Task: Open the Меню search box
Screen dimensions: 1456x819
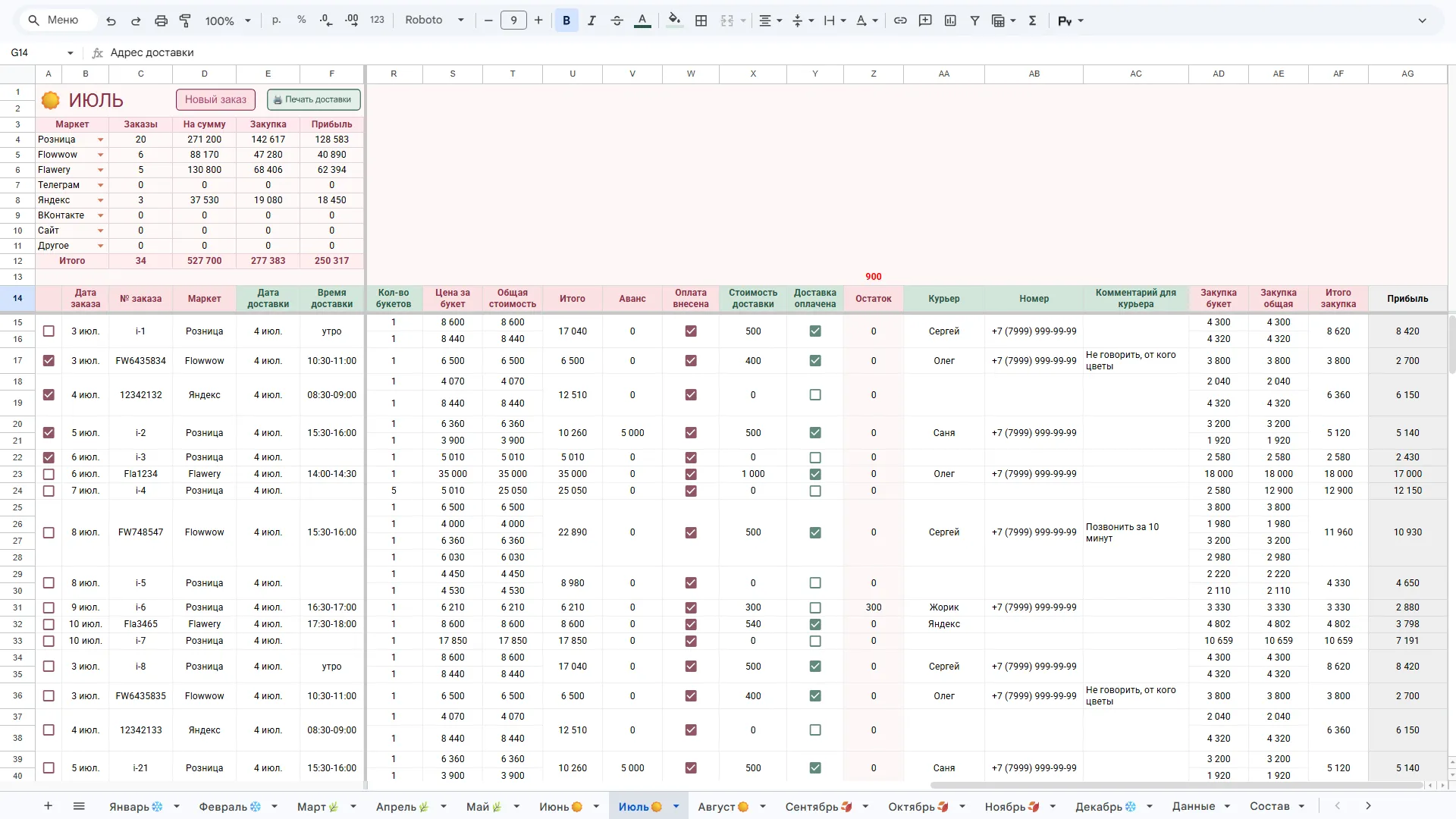Action: [x=59, y=20]
